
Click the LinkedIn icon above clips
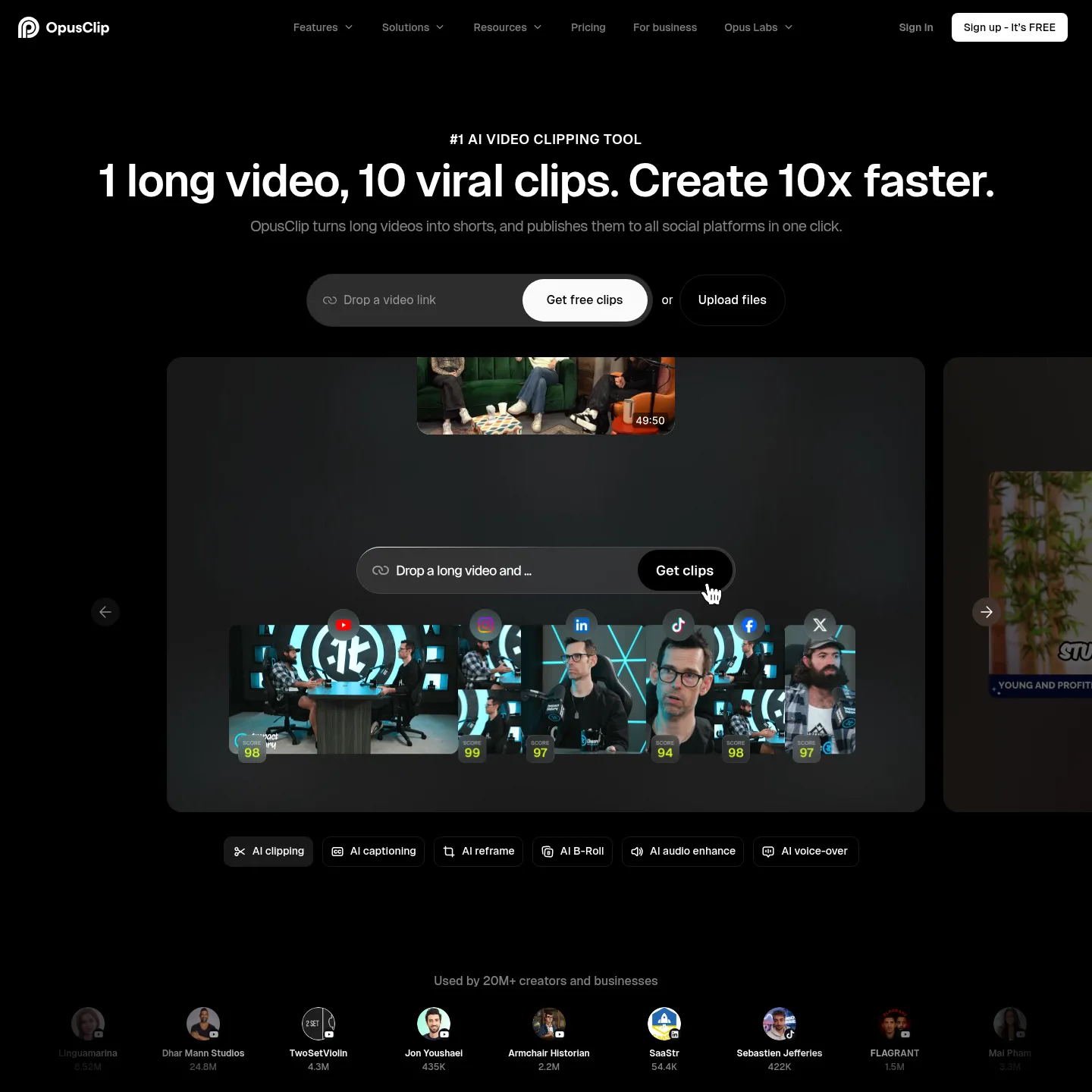[x=582, y=625]
